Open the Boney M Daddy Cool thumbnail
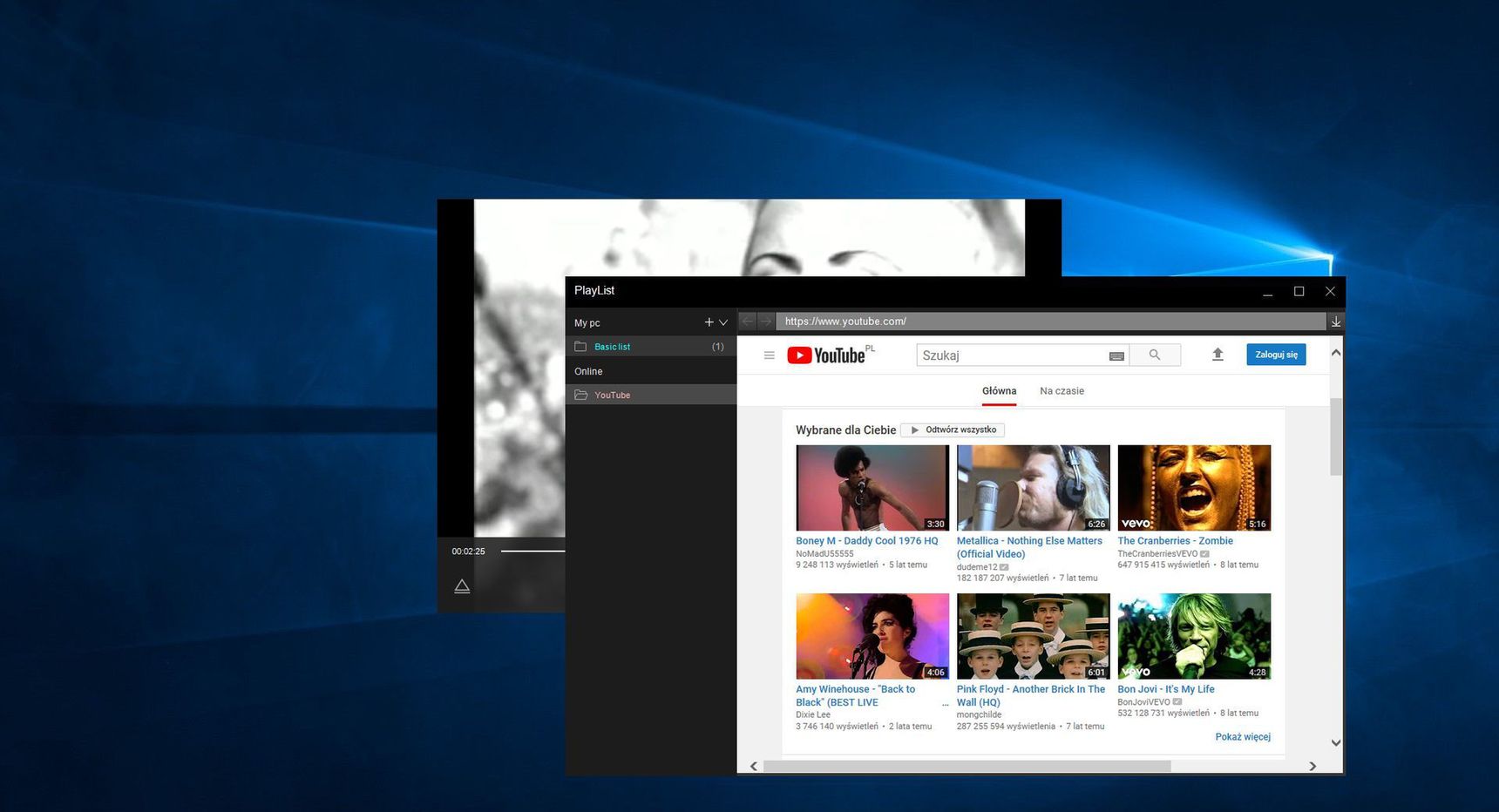Image resolution: width=1499 pixels, height=812 pixels. (872, 488)
